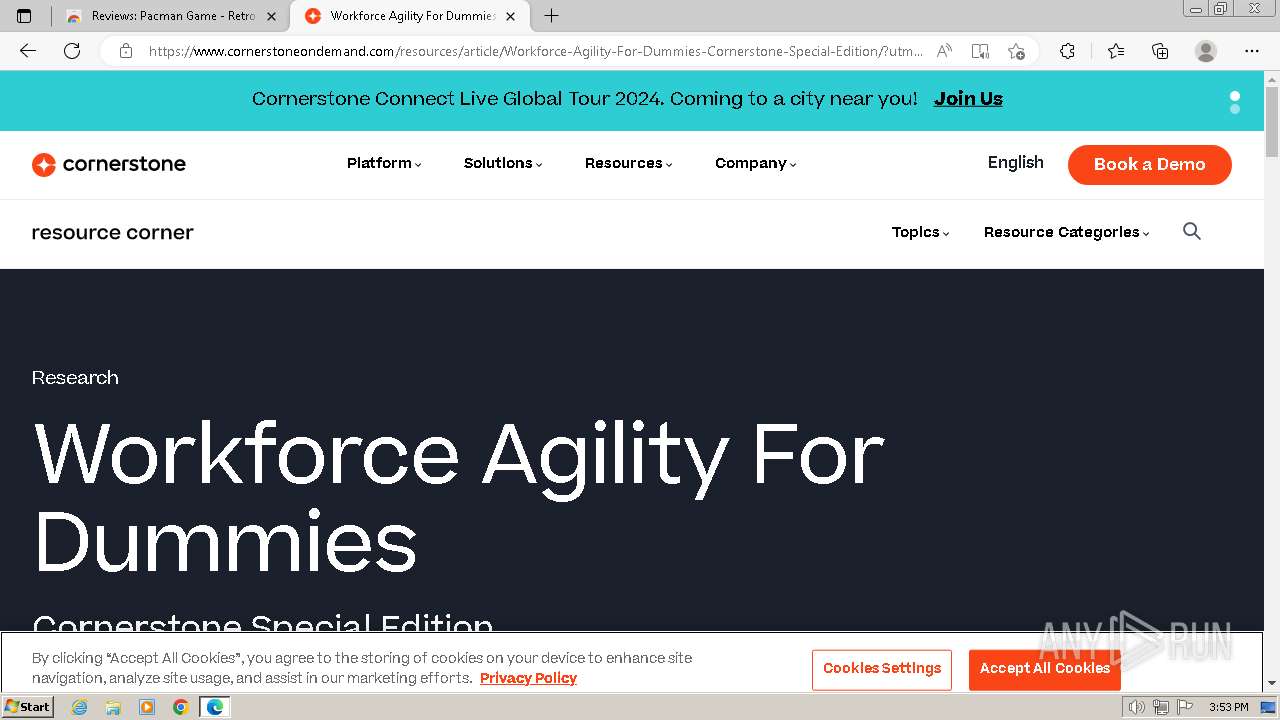Open the Extensions menu
Viewport: 1280px width, 720px height.
coord(1068,51)
